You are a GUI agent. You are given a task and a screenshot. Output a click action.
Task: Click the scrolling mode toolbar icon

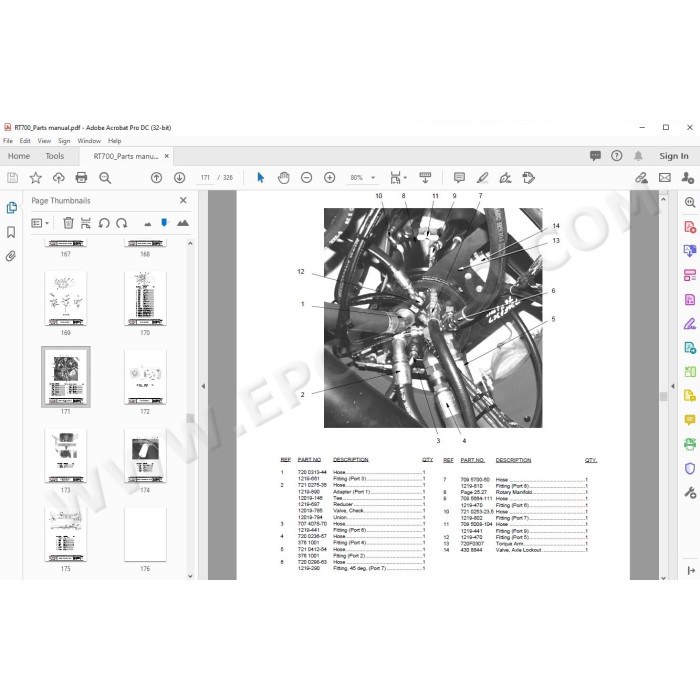(x=425, y=178)
